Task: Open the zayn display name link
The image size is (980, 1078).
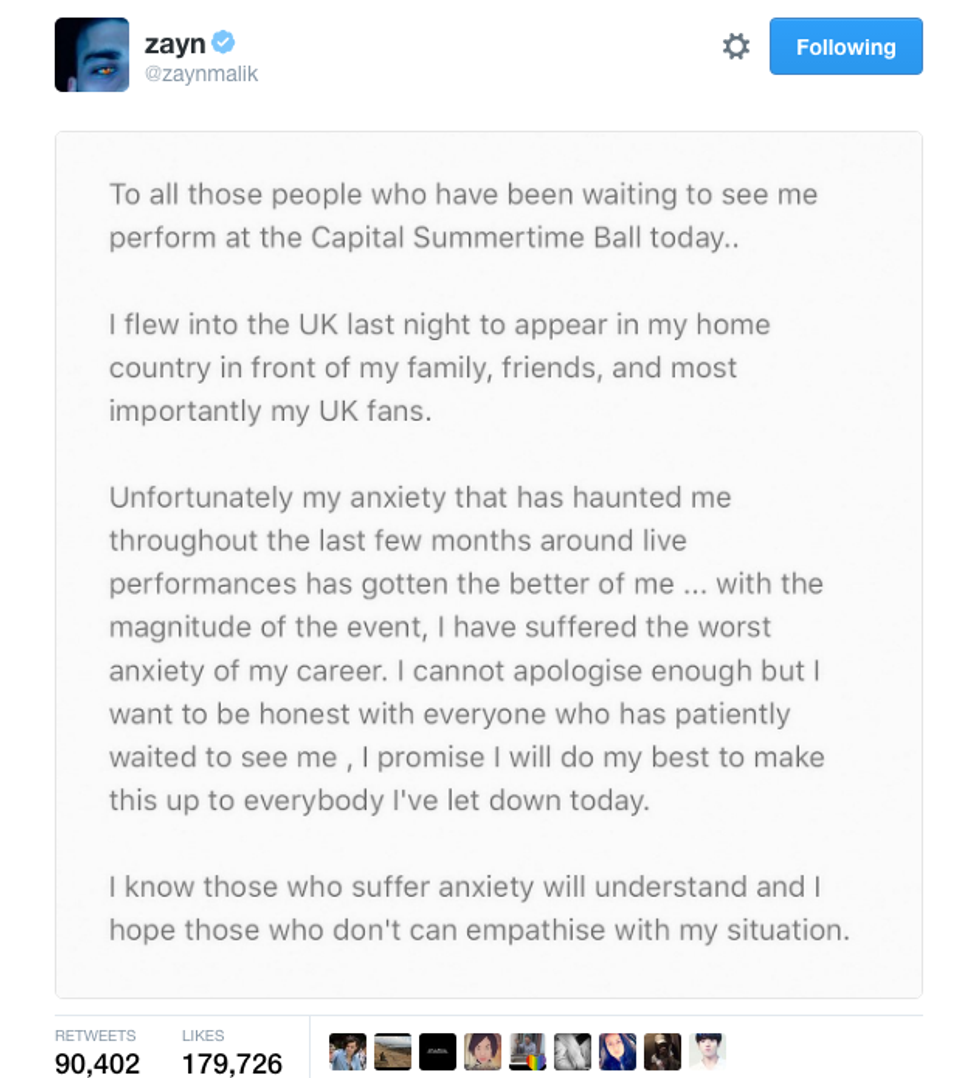Action: click(x=174, y=44)
